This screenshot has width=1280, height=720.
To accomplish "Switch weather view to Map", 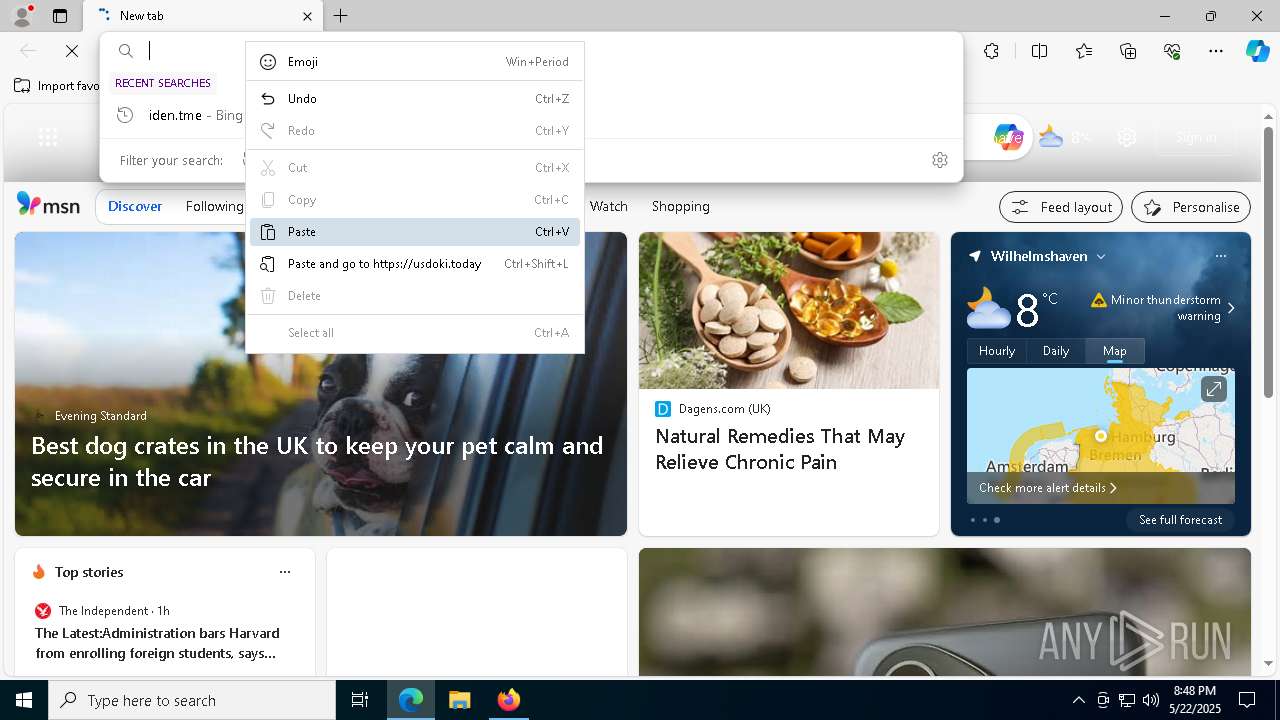I will click(1114, 351).
